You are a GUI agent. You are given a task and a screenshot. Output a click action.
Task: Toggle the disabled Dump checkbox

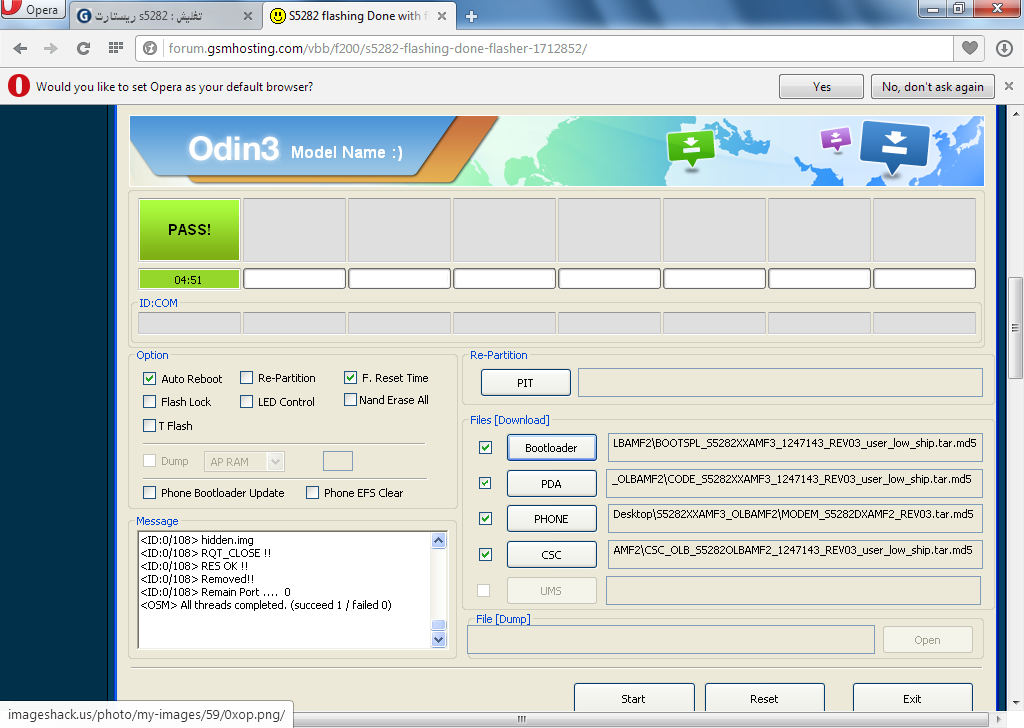[x=150, y=460]
